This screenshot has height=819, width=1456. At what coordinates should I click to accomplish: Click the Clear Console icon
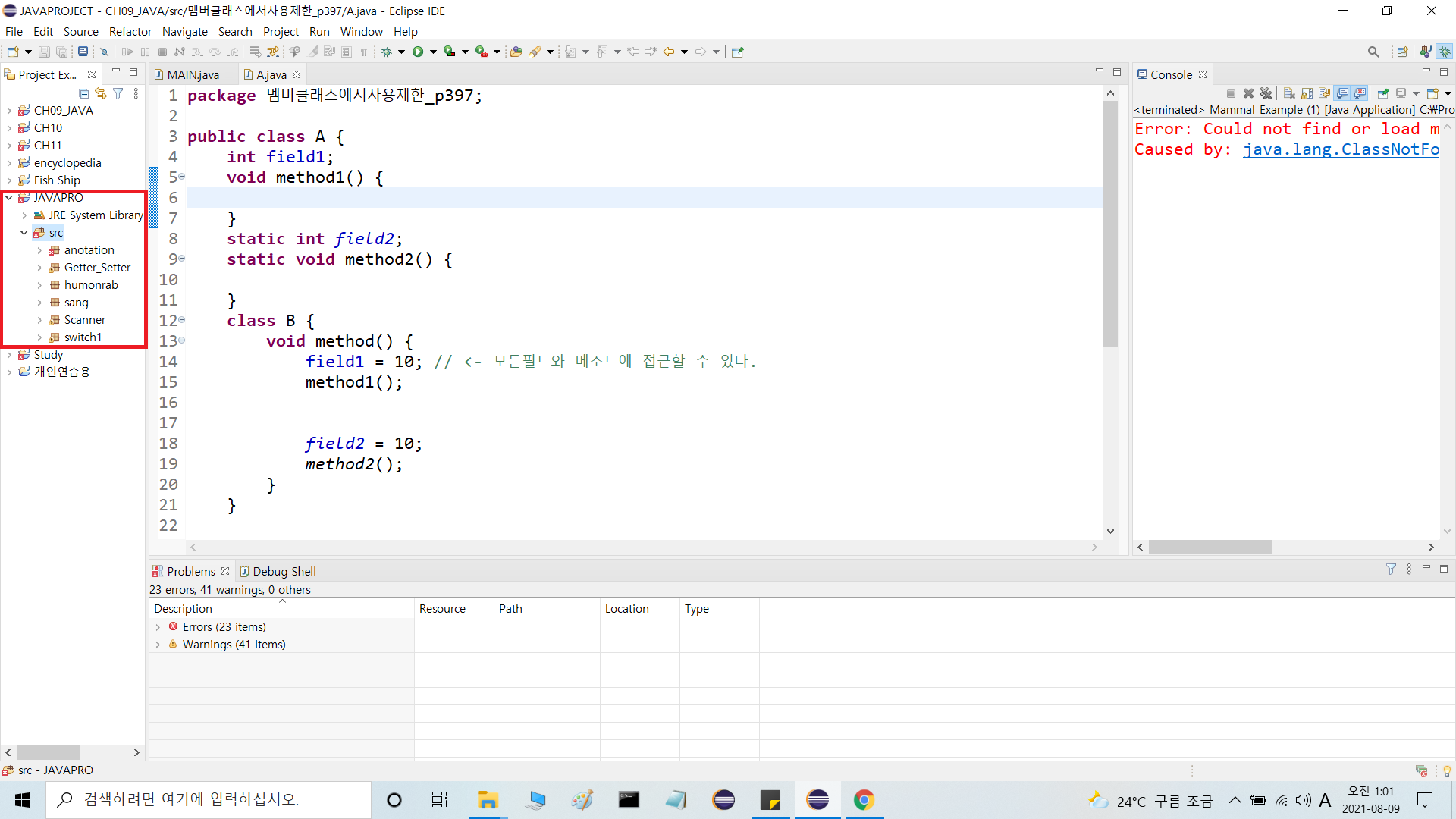[x=1289, y=93]
